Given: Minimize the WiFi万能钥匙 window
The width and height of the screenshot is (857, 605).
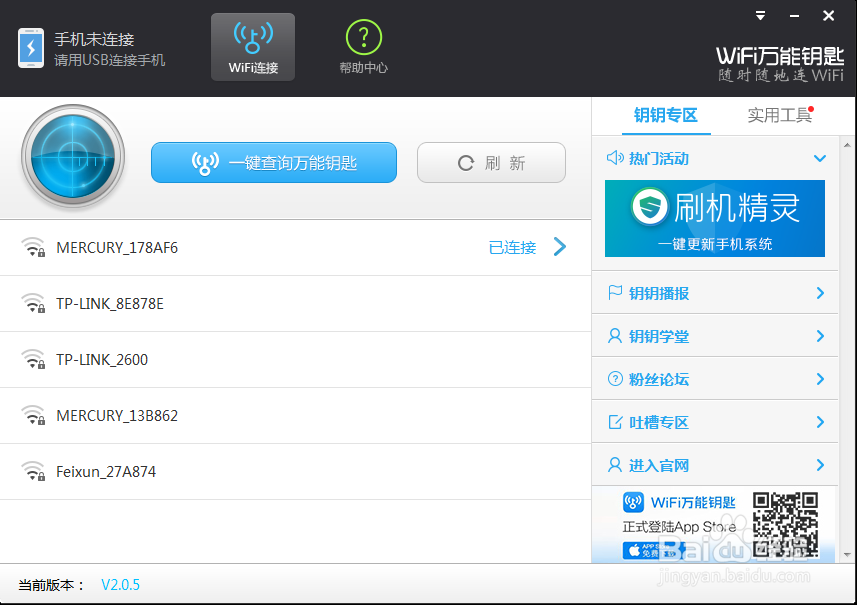Looking at the screenshot, I should (794, 16).
